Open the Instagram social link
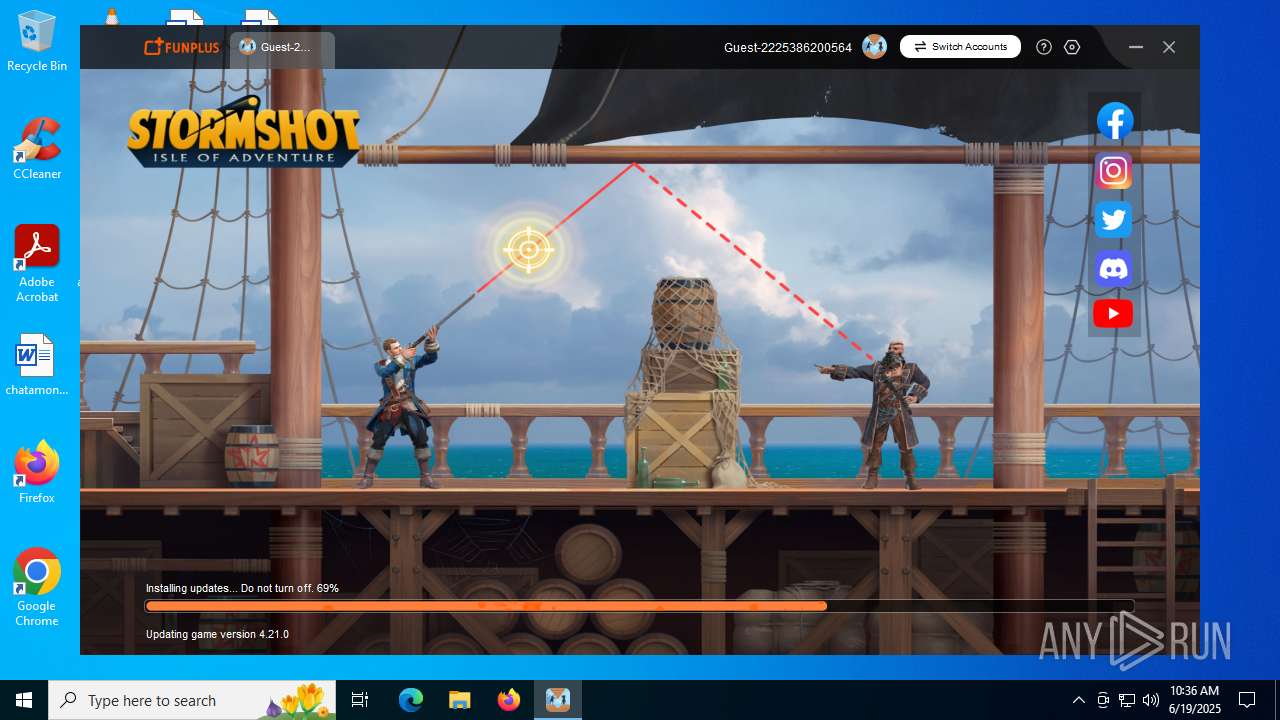Image resolution: width=1280 pixels, height=720 pixels. 1113,171
